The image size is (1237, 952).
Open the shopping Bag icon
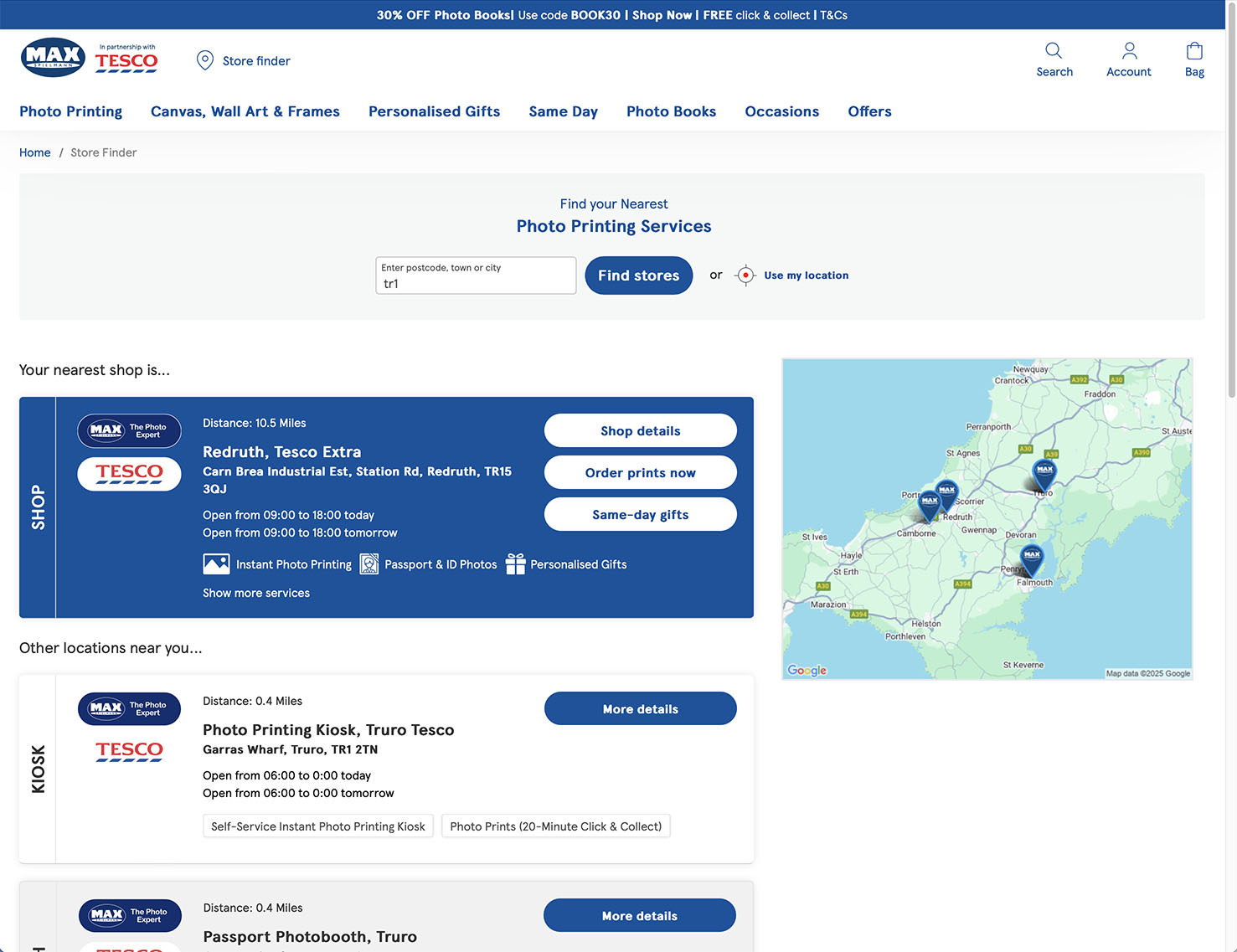(1194, 50)
